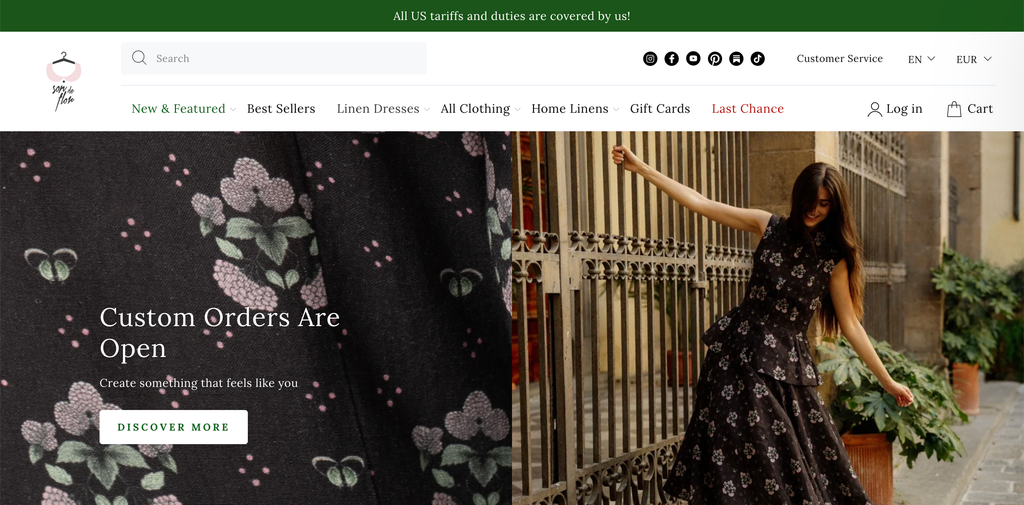Click the Discover More button
The width and height of the screenshot is (1024, 505).
[x=173, y=427]
